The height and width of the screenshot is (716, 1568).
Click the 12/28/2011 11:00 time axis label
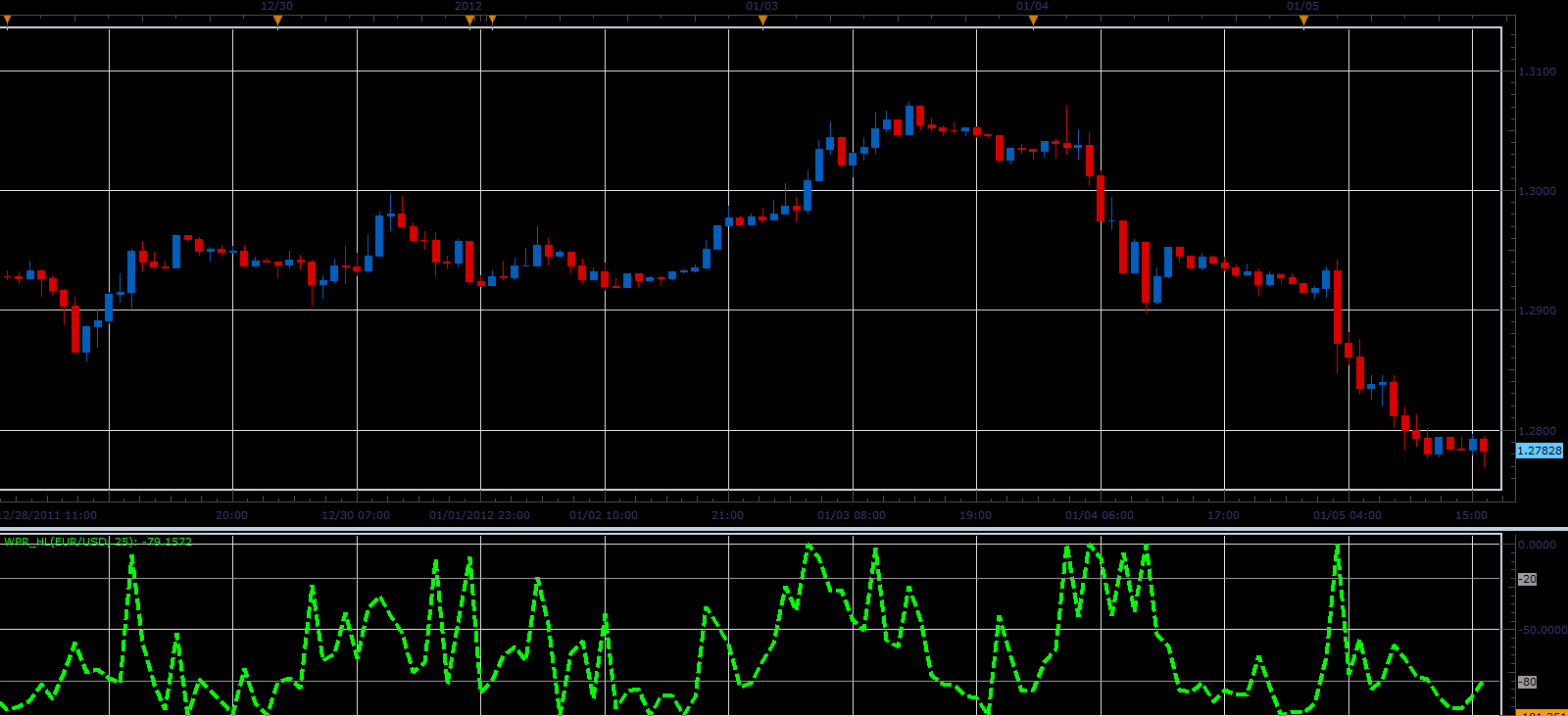coord(48,515)
